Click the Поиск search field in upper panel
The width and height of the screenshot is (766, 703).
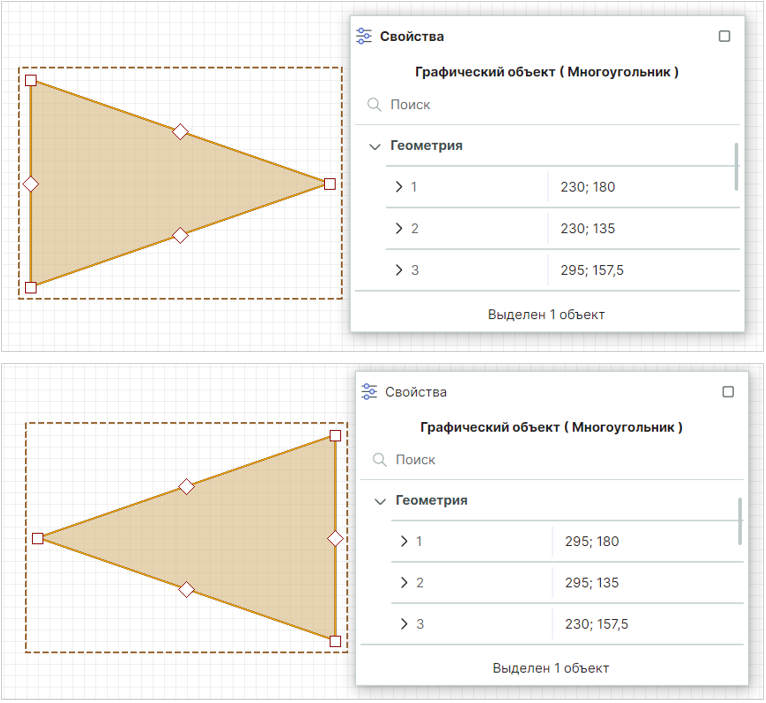[x=550, y=104]
